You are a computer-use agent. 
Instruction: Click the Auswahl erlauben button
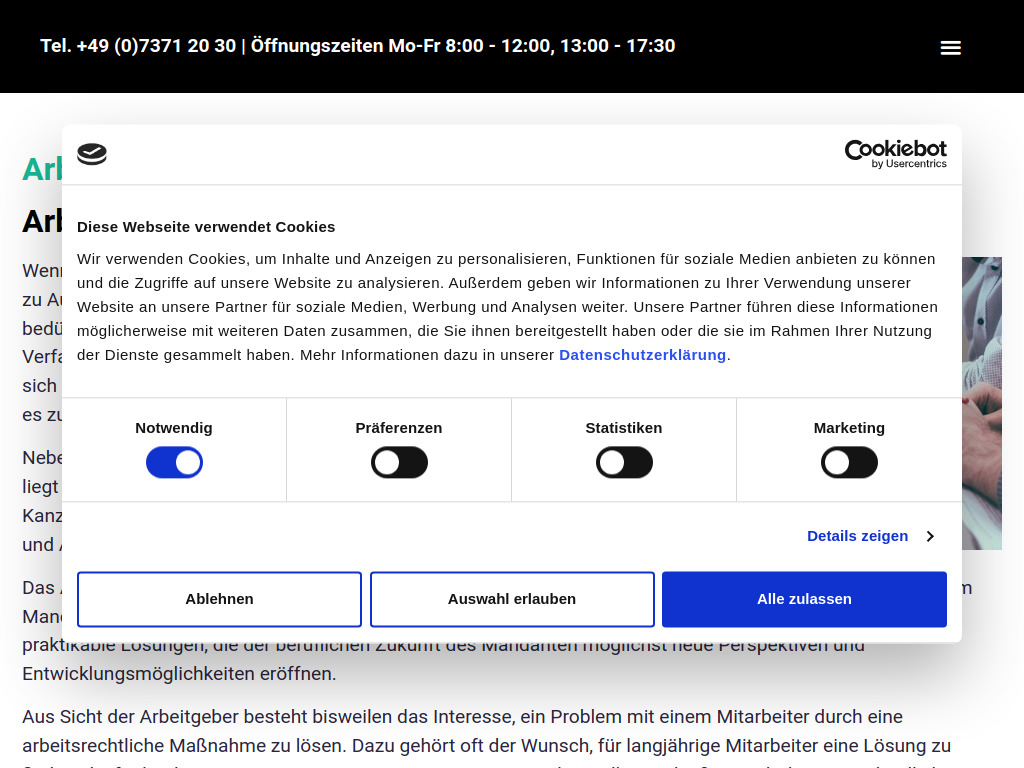(511, 598)
